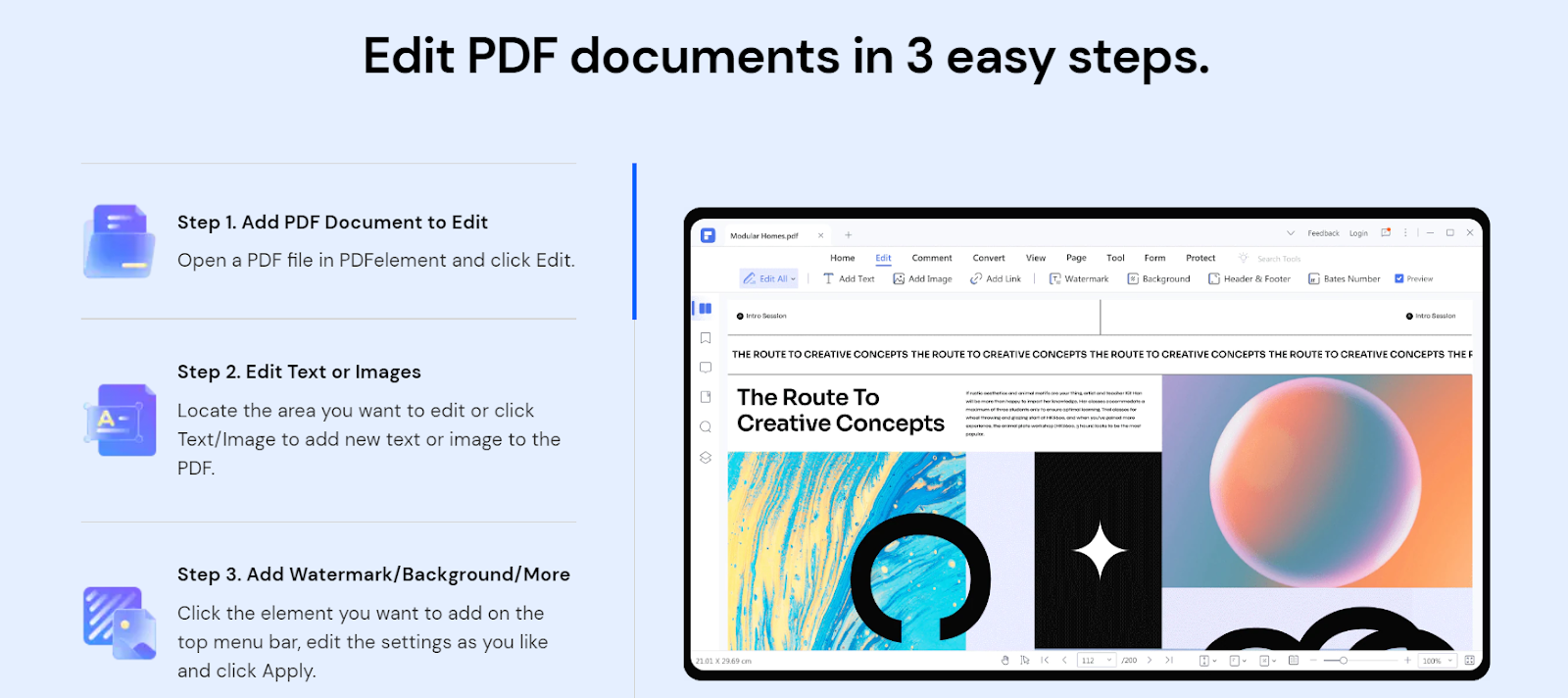Screen dimensions: 1568x698
Task: Open the View tab
Action: pyautogui.click(x=1036, y=258)
